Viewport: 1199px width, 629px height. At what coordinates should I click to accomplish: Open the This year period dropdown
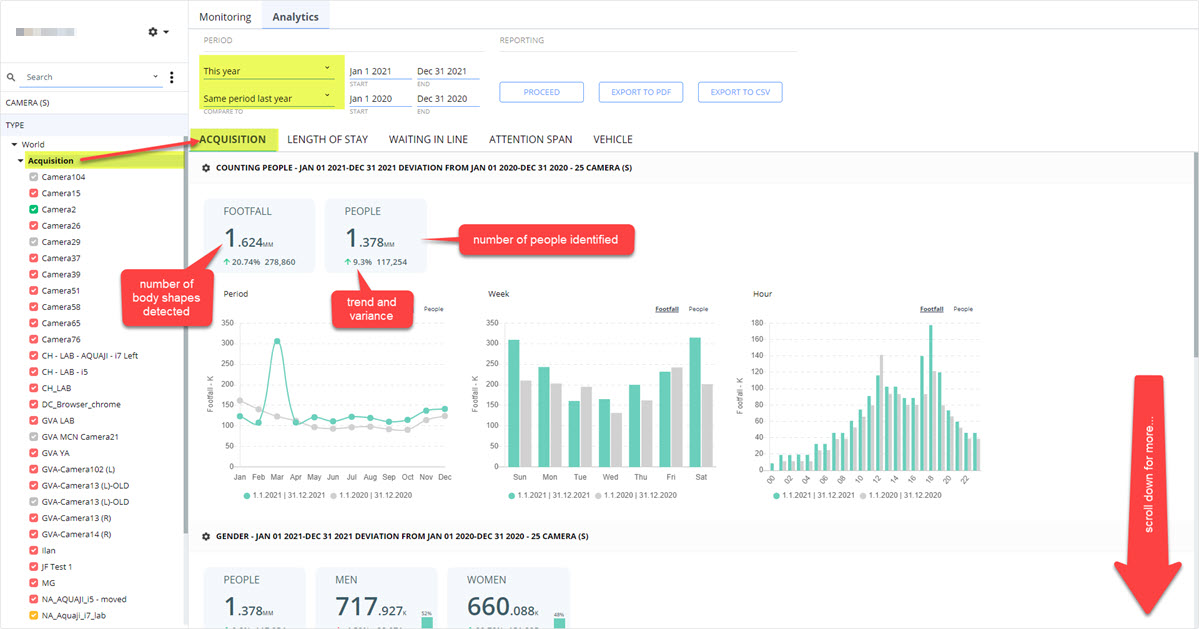click(267, 70)
